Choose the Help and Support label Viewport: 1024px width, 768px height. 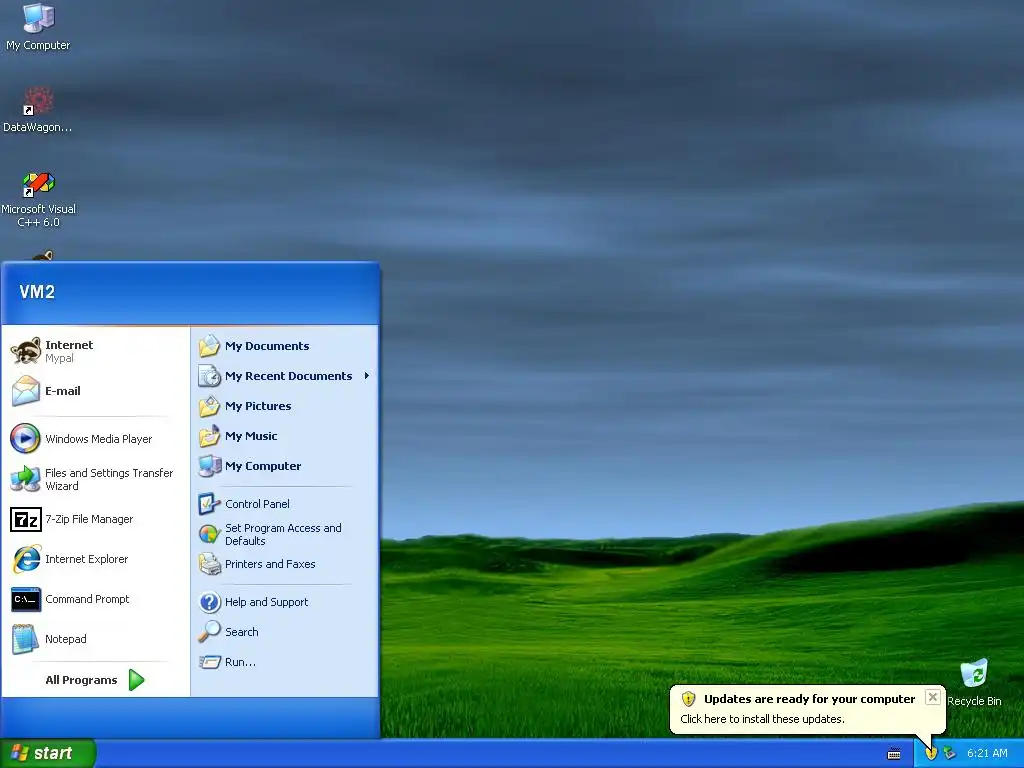pos(266,601)
